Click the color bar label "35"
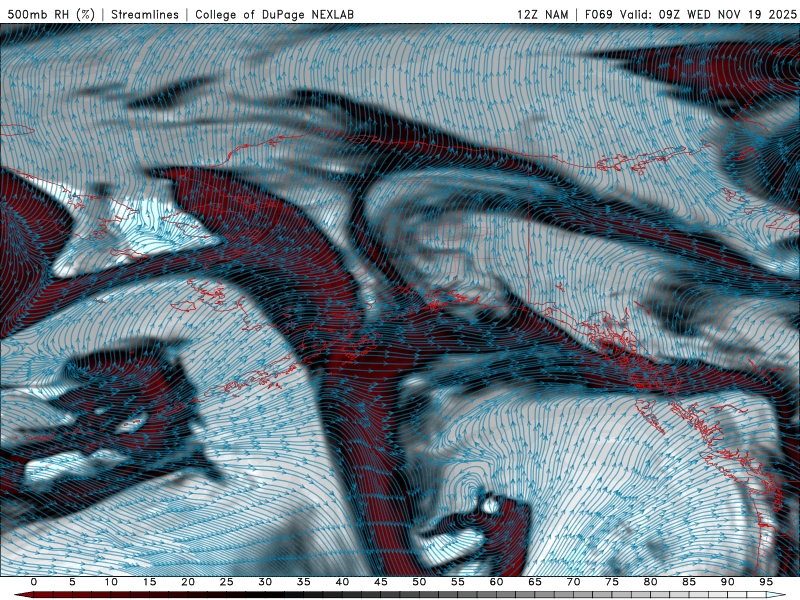The width and height of the screenshot is (800, 600). (x=304, y=582)
